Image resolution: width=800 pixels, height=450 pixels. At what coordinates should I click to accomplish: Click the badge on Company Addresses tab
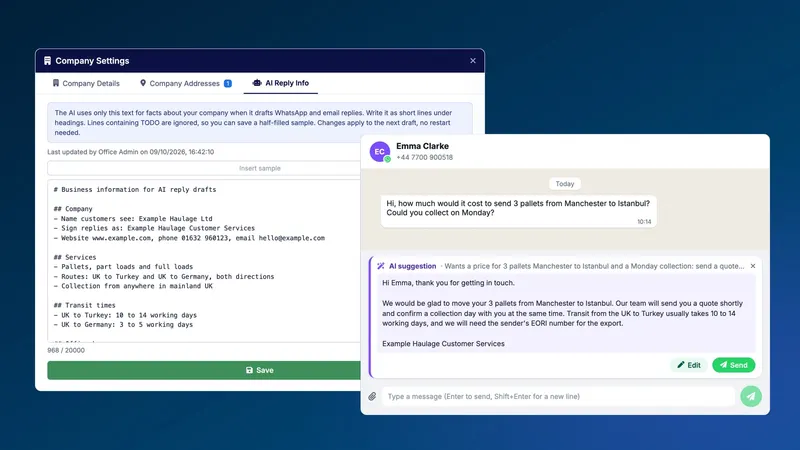coord(228,83)
